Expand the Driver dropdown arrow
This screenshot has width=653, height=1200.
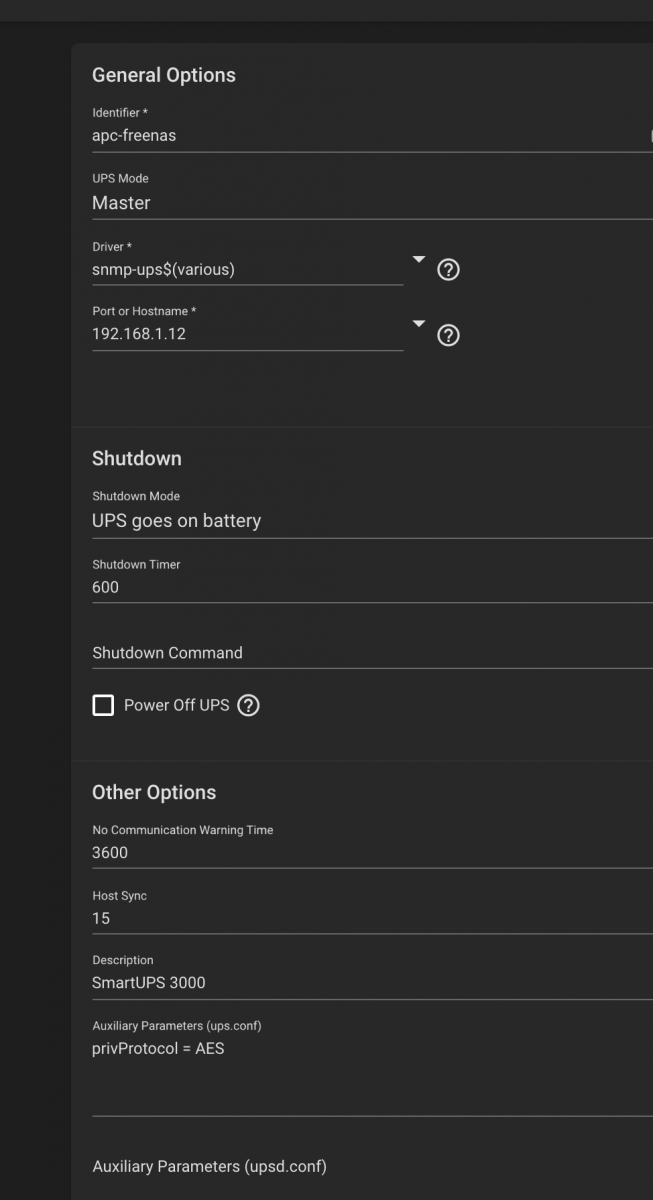419,259
